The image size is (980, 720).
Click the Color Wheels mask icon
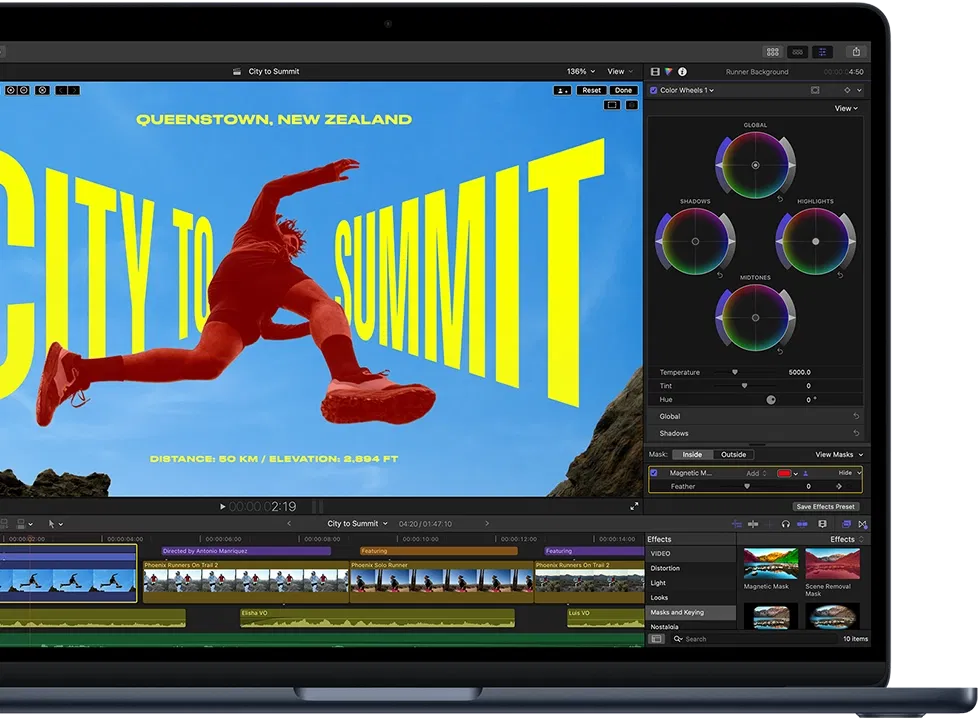(x=815, y=90)
